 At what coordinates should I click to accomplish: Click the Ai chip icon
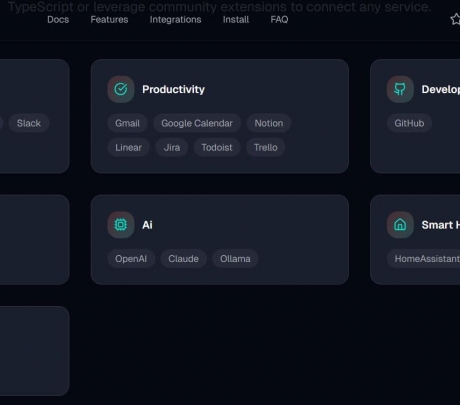[x=121, y=225]
